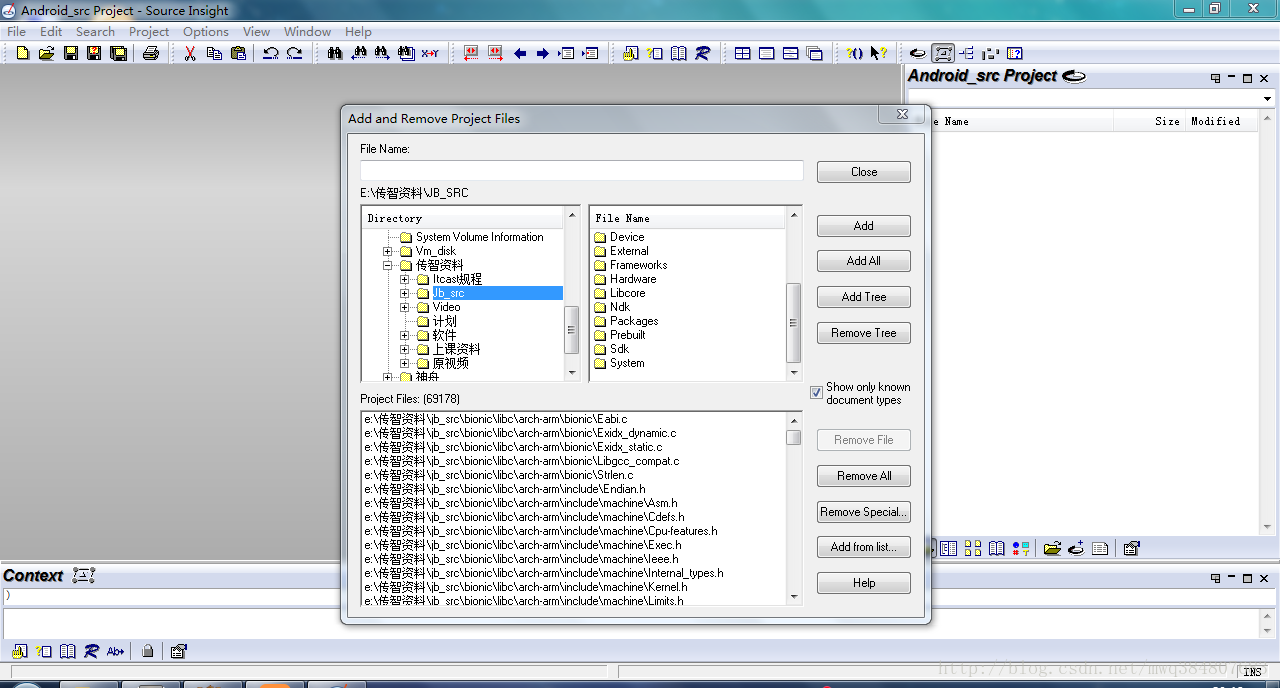Screen dimensions: 1280x688
Task: Click the New file toolbar icon
Action: tap(23, 53)
